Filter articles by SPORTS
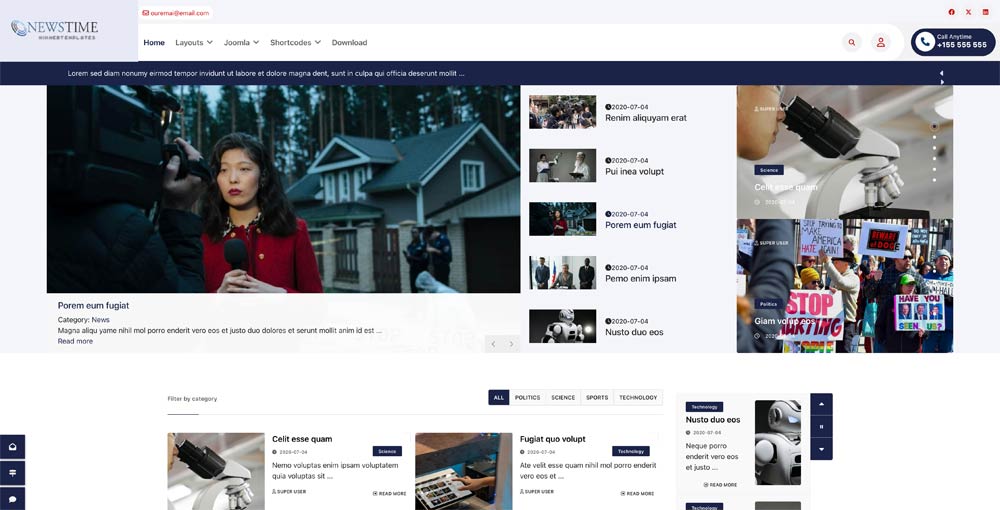Viewport: 1000px width, 510px height. (597, 397)
